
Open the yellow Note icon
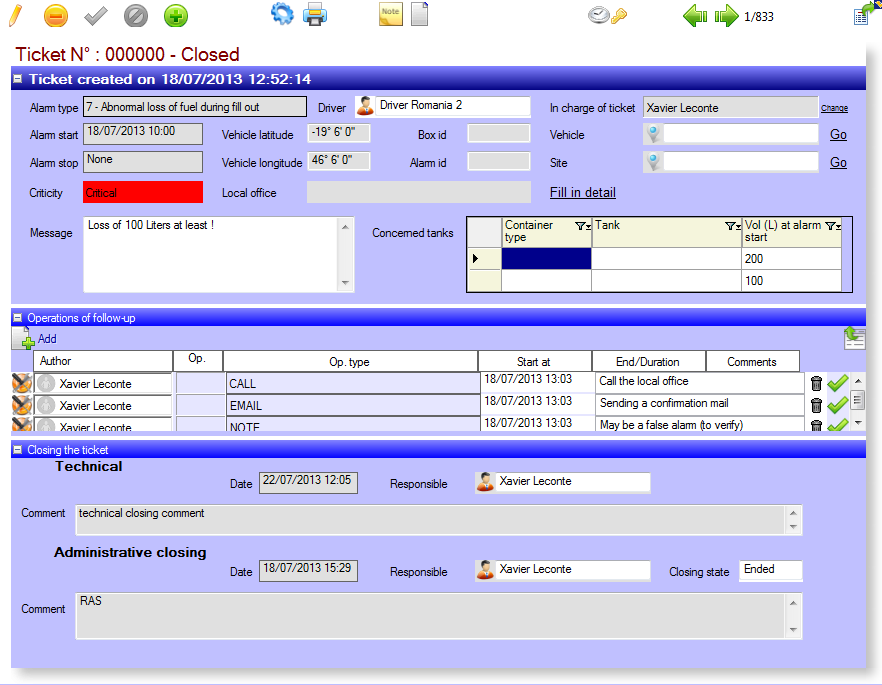(390, 14)
